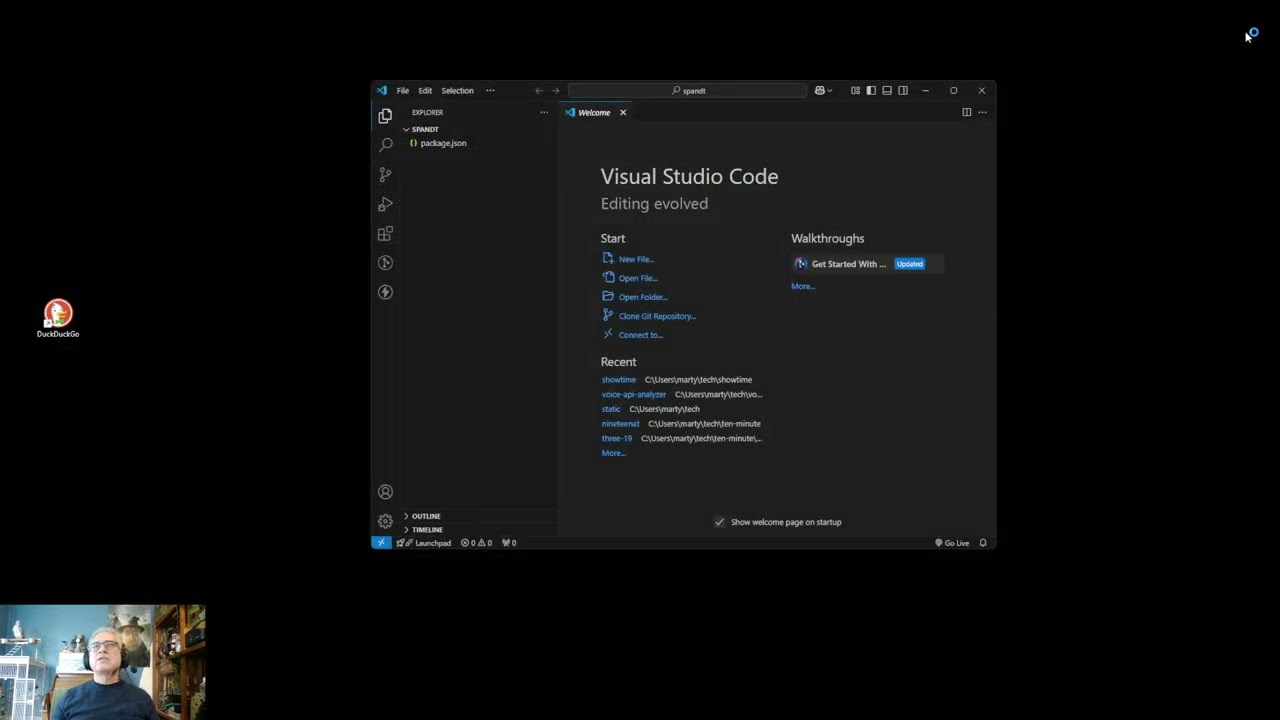Go back with the left arrow

click(539, 91)
